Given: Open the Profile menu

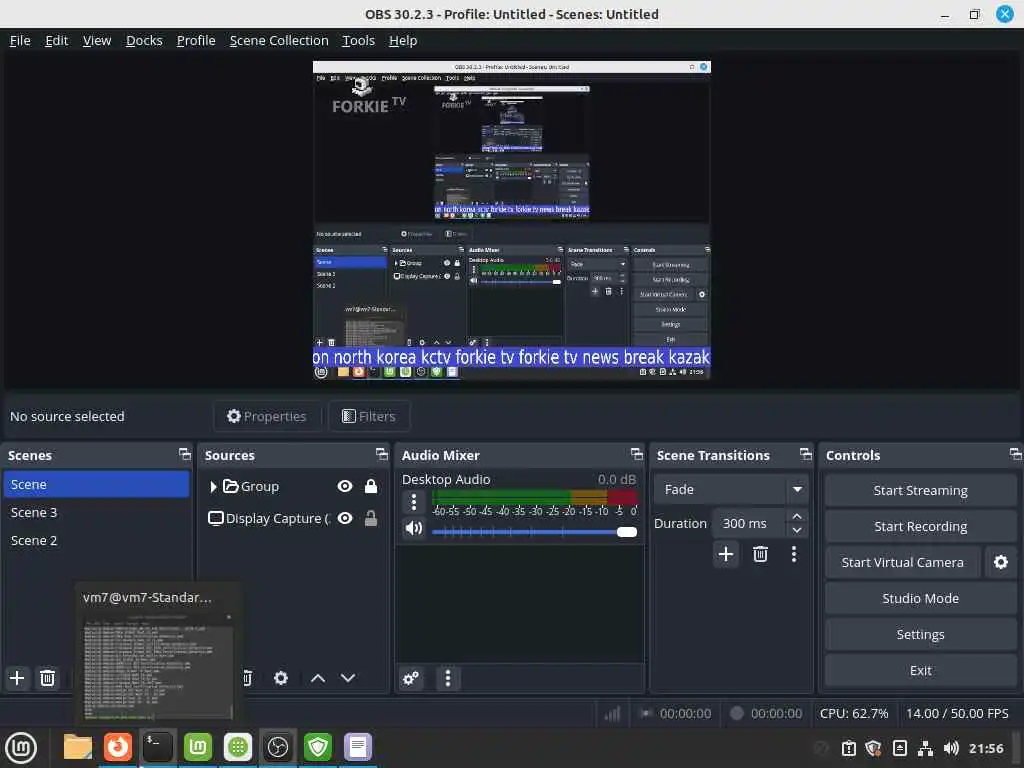Looking at the screenshot, I should click(x=196, y=40).
